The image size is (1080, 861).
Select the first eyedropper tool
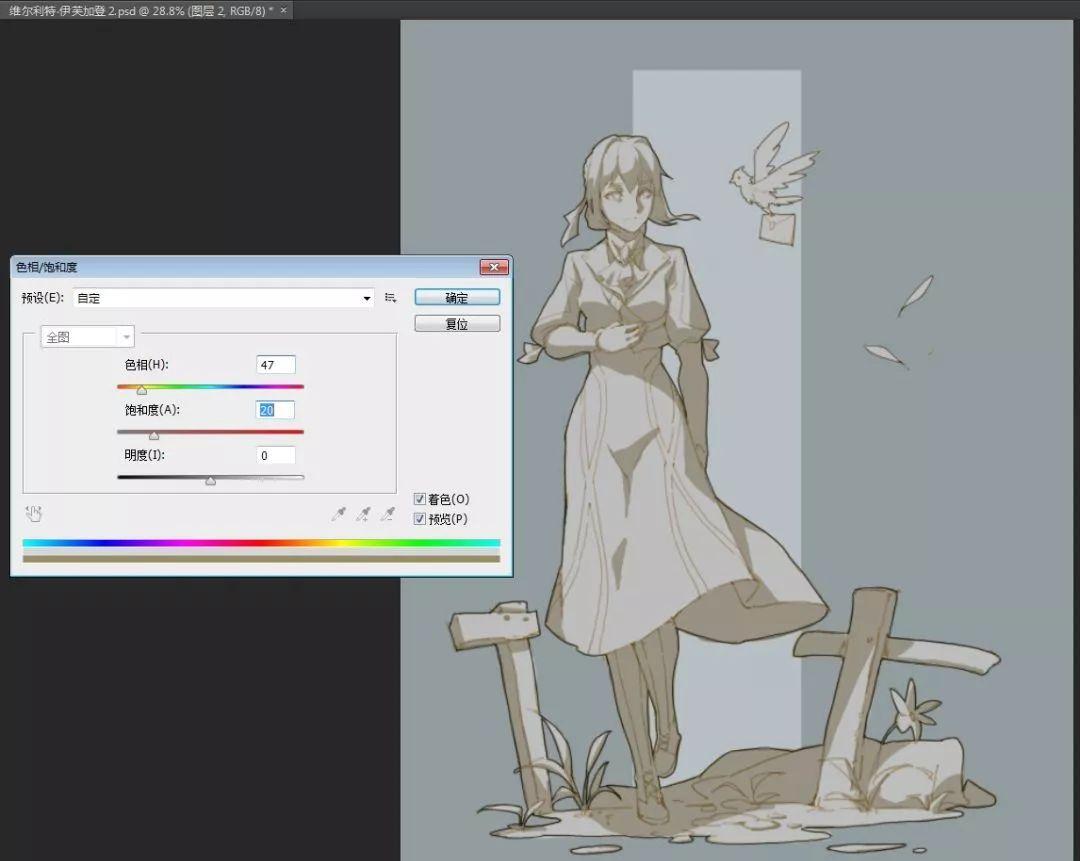click(338, 514)
